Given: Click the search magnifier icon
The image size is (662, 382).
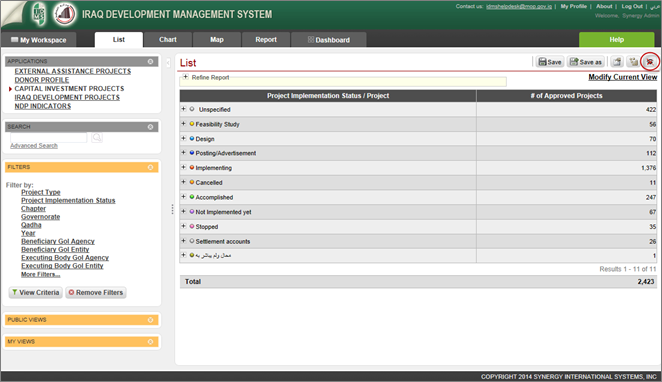Looking at the screenshot, I should tap(97, 137).
